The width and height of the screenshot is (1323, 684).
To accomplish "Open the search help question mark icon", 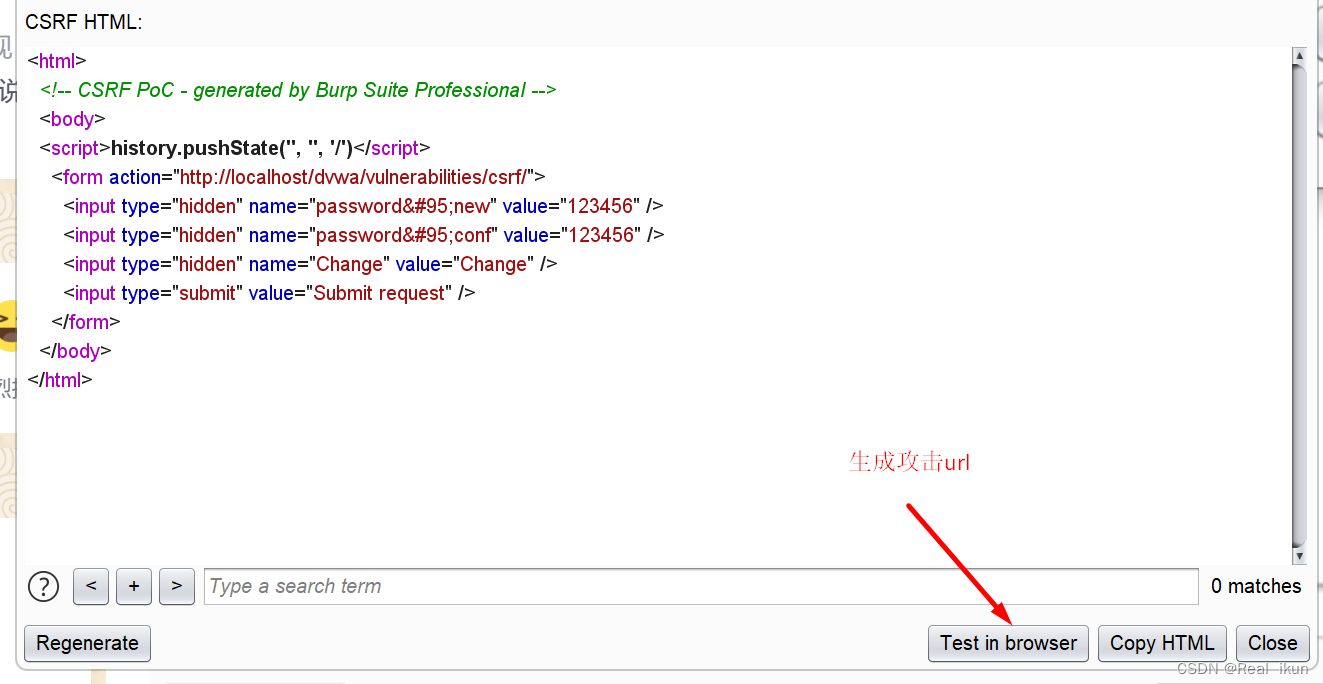I will [x=43, y=586].
